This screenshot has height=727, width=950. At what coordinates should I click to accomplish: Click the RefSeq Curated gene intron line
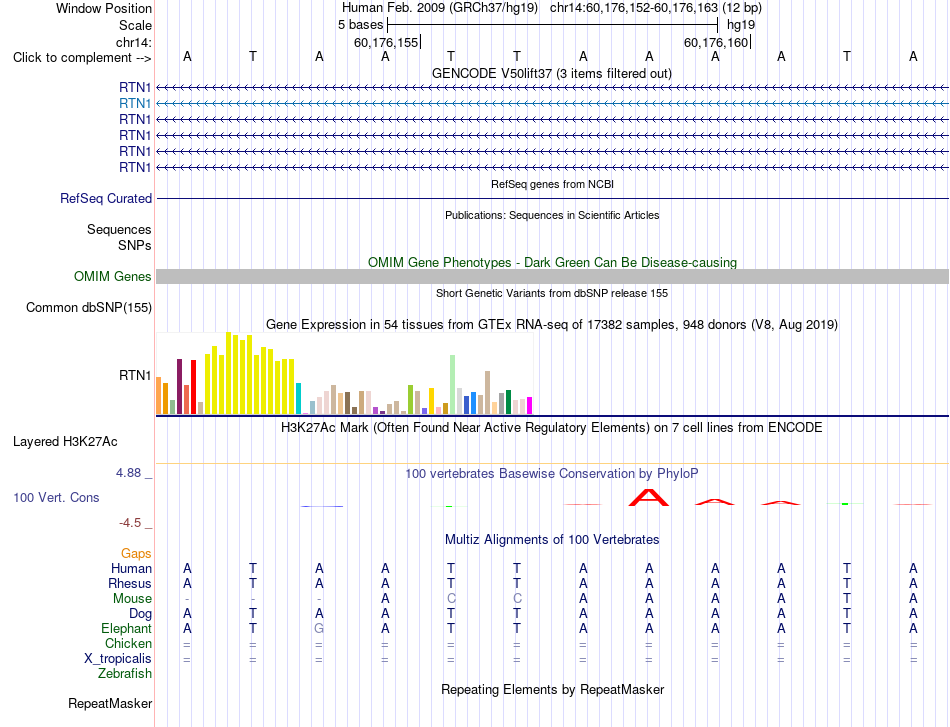pos(552,199)
